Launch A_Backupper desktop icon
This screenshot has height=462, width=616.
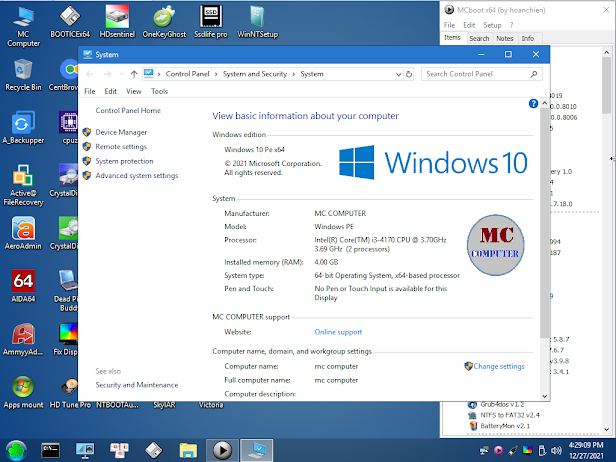pos(23,128)
